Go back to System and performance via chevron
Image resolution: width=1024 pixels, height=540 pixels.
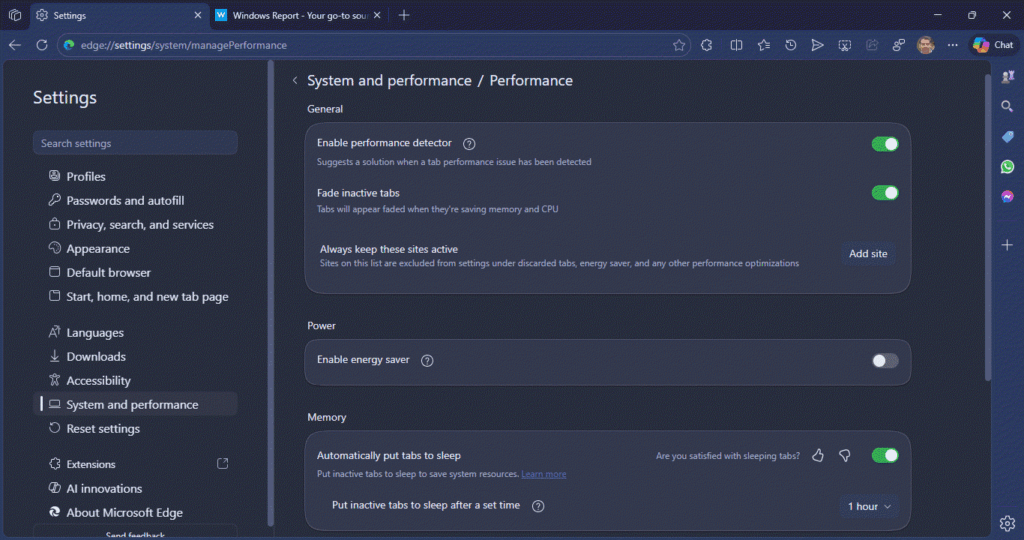295,80
